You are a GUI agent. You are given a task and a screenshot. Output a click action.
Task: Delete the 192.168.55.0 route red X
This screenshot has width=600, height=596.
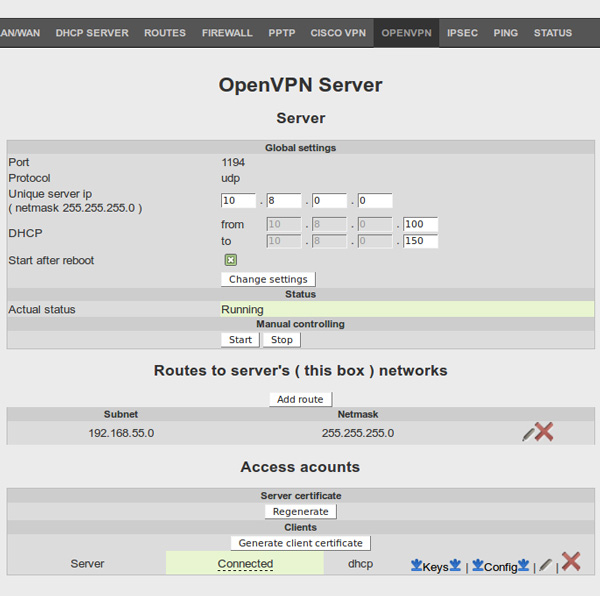point(544,432)
